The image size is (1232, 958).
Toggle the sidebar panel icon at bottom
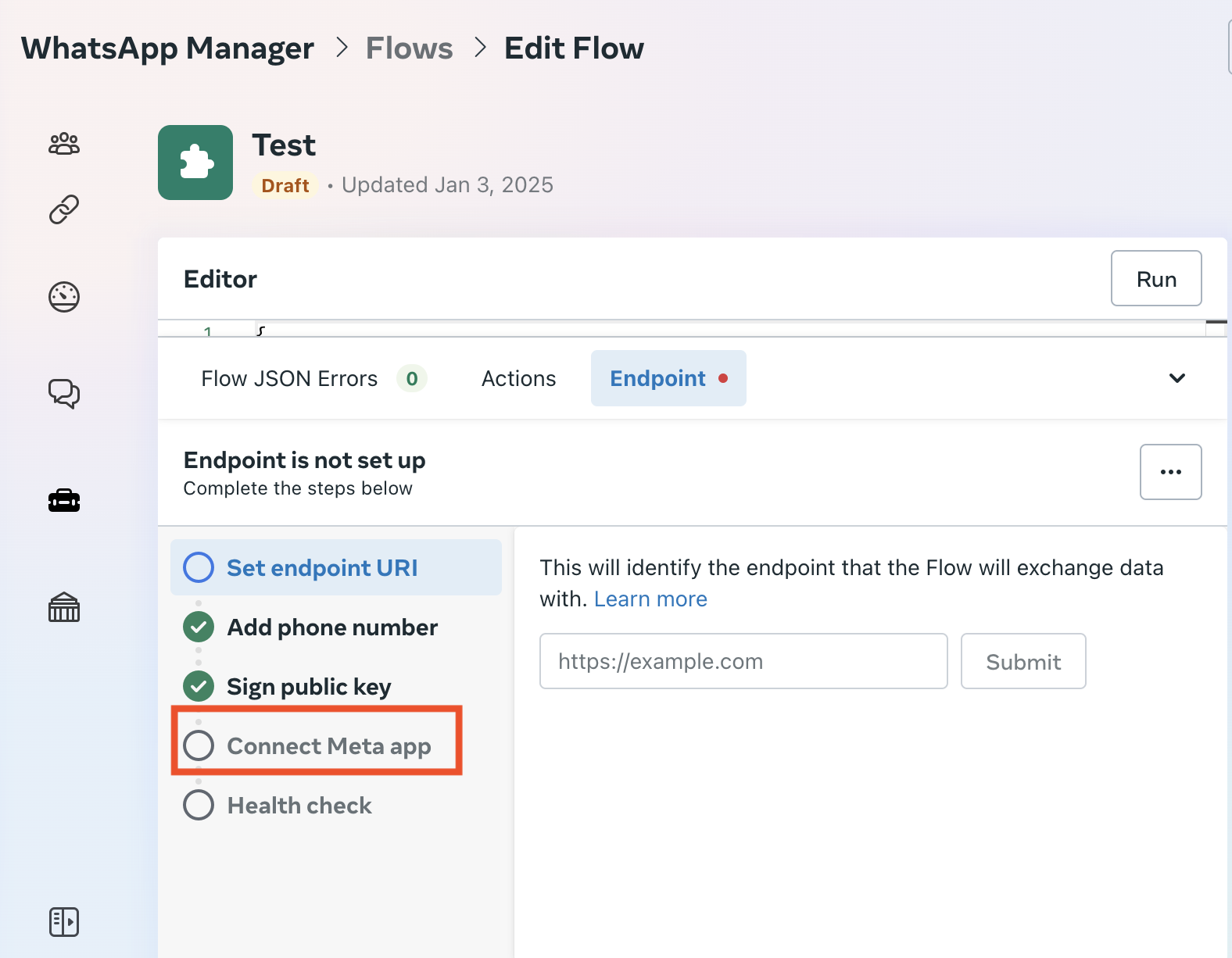coord(64,922)
